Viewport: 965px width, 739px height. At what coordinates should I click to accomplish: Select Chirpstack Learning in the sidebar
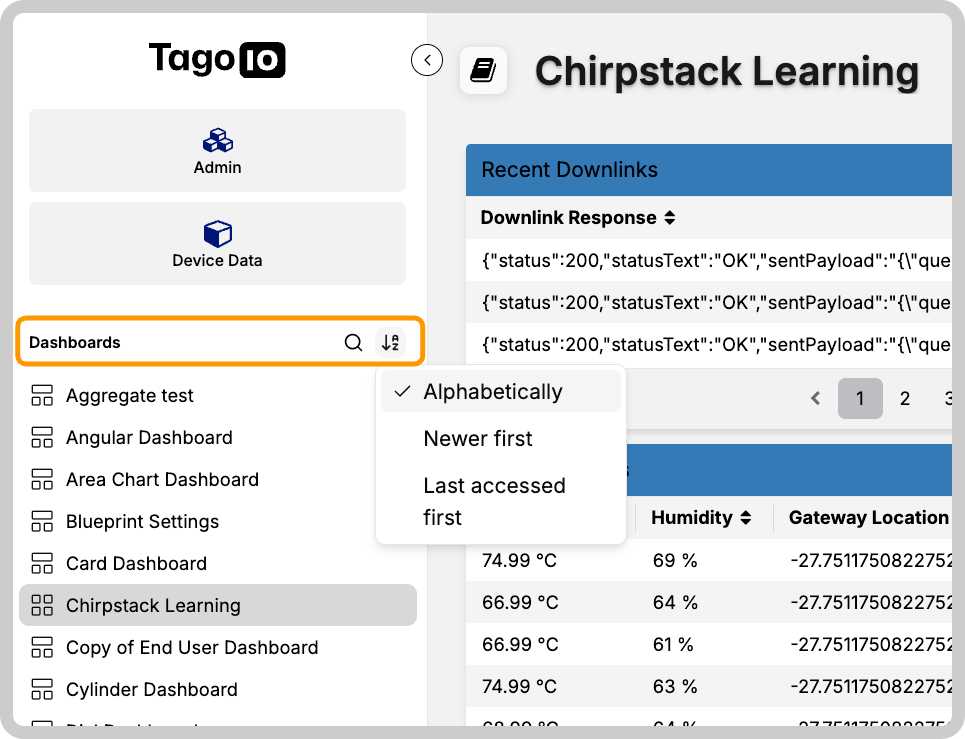218,605
